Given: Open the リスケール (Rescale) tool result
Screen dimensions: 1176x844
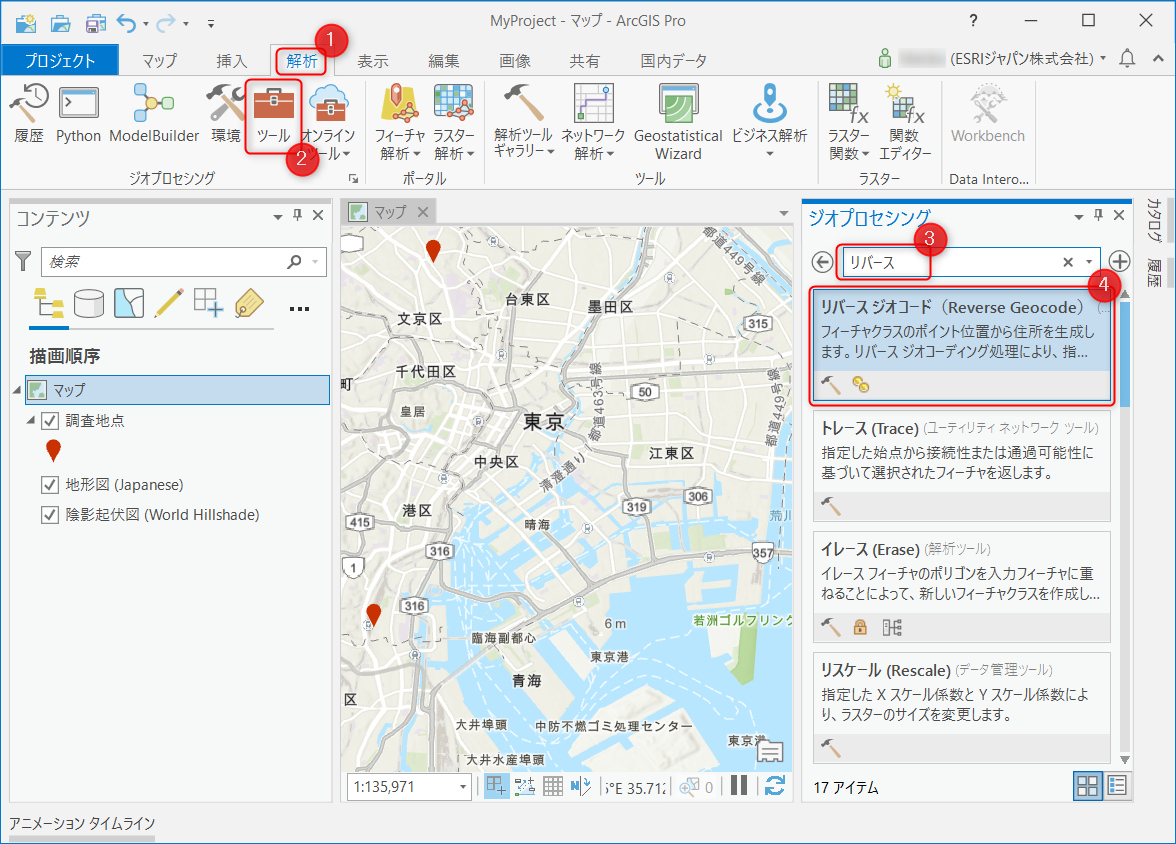Looking at the screenshot, I should coord(962,707).
